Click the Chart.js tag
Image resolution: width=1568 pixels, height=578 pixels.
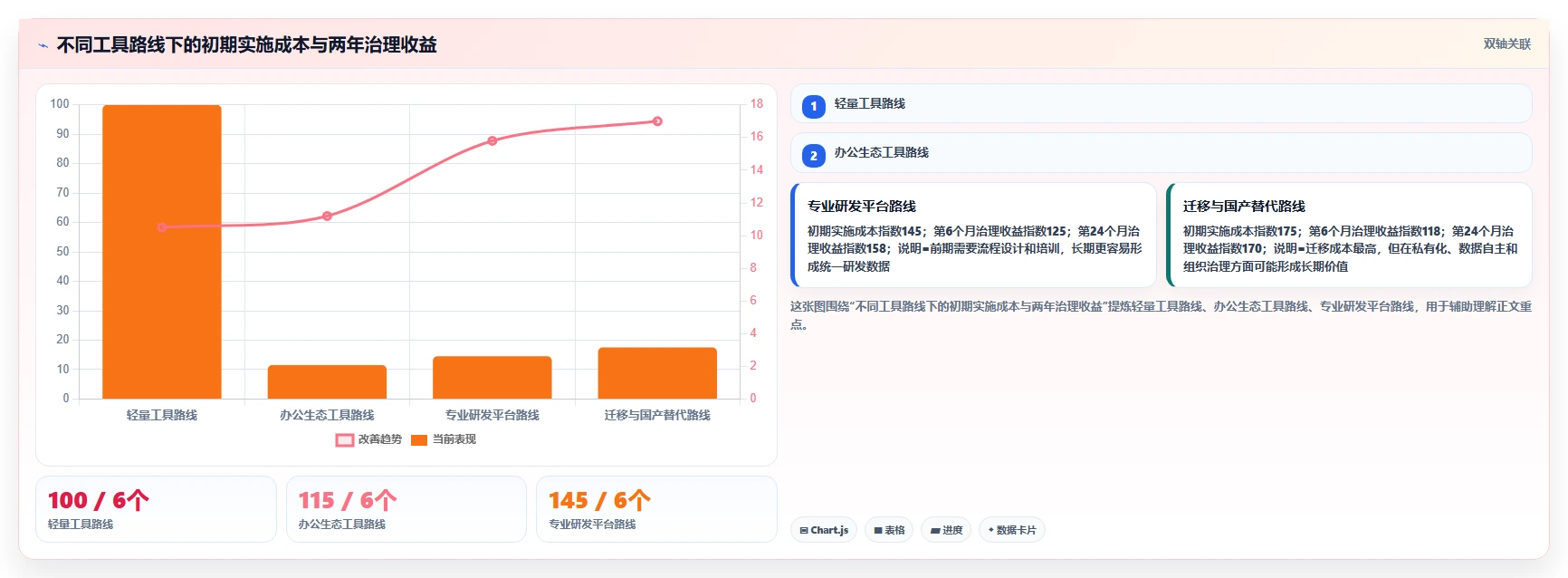[x=824, y=530]
